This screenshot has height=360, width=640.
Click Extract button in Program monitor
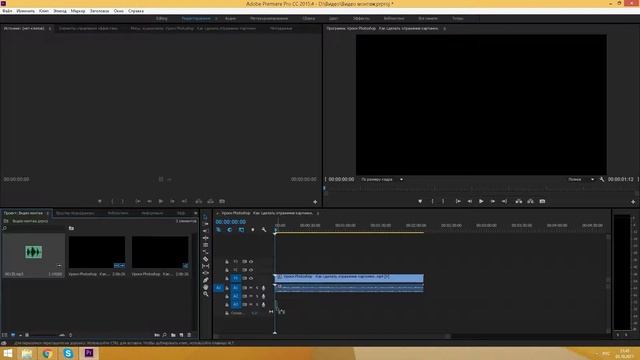tap(530, 201)
